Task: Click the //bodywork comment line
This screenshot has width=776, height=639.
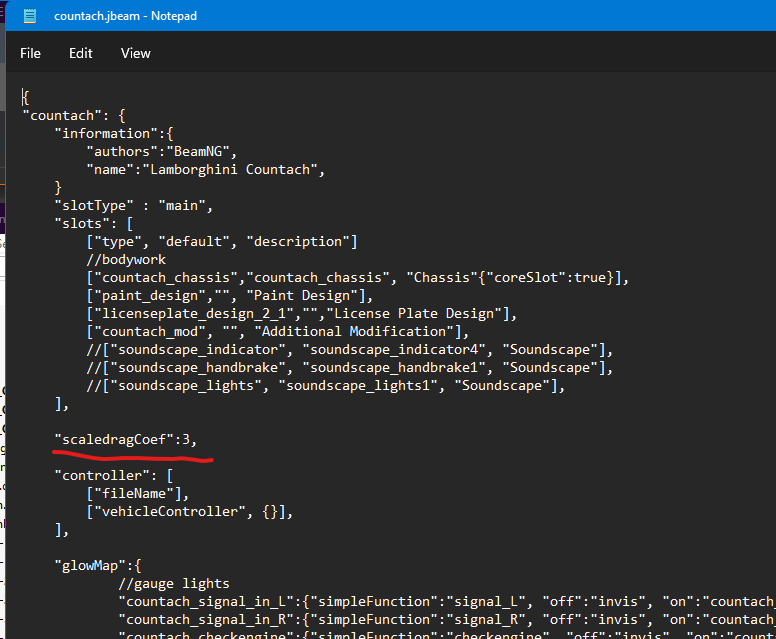Action: (126, 259)
